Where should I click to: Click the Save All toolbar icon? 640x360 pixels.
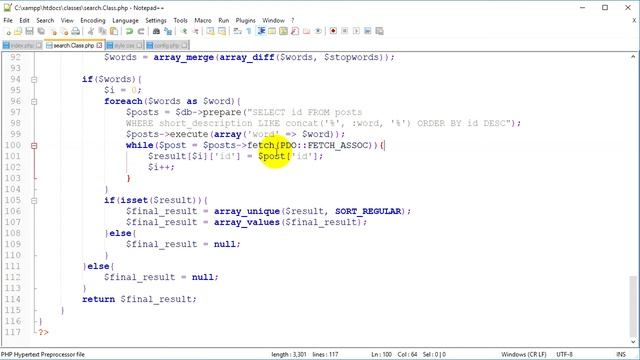coord(41,31)
